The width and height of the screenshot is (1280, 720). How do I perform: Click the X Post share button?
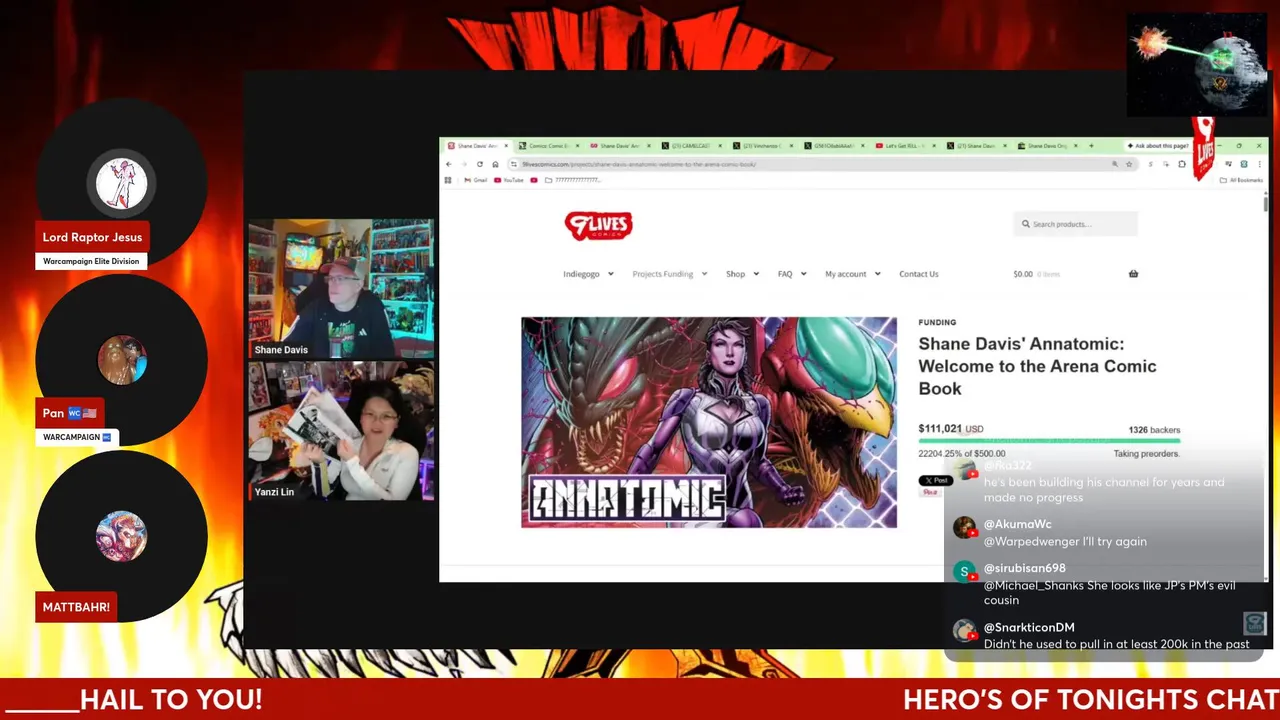(935, 481)
